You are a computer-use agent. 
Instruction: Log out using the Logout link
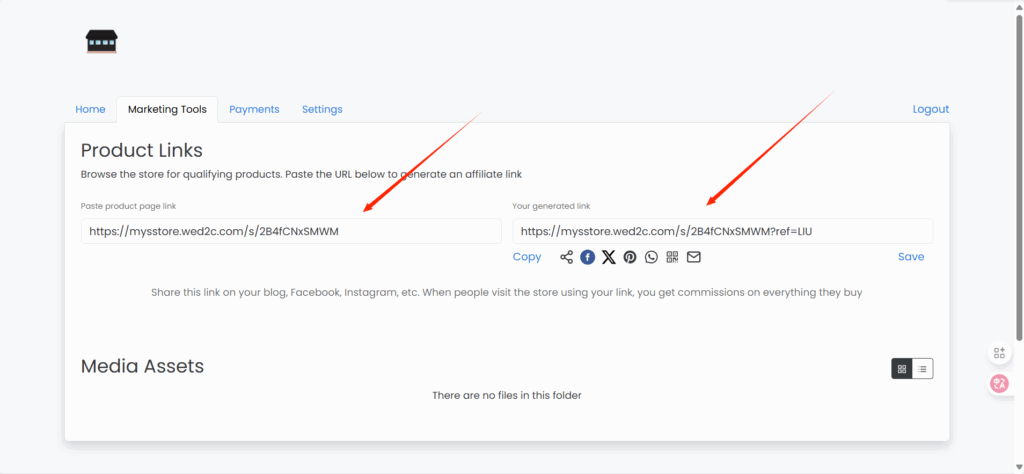coord(931,110)
